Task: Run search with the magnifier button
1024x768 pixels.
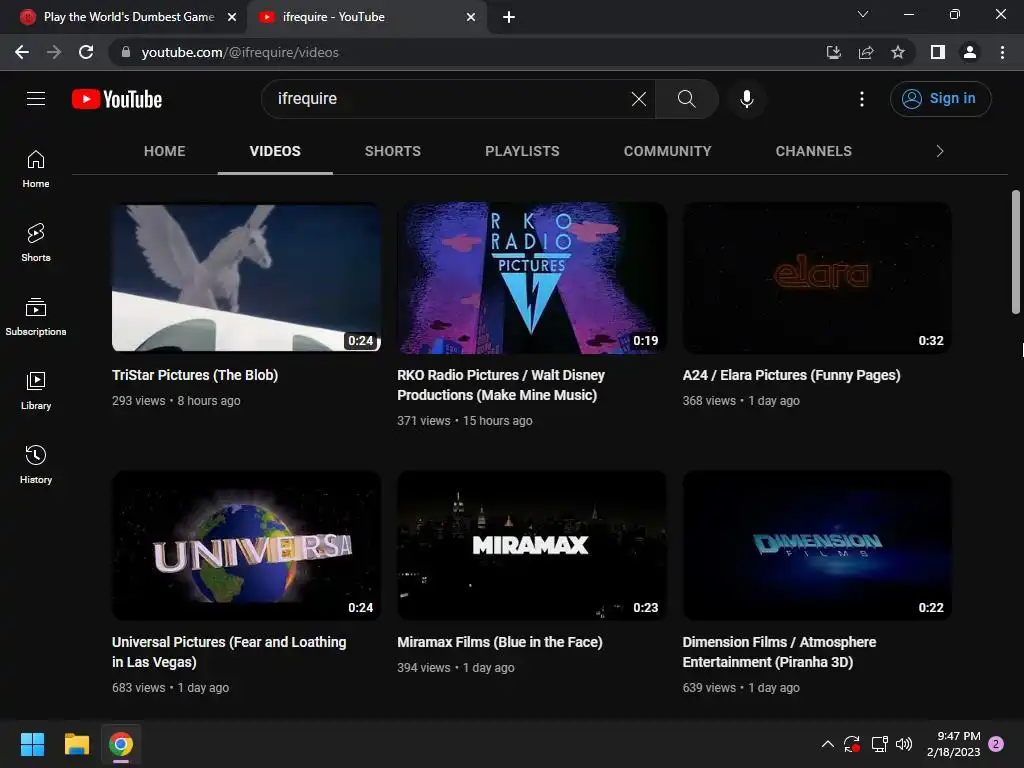Action: (686, 99)
